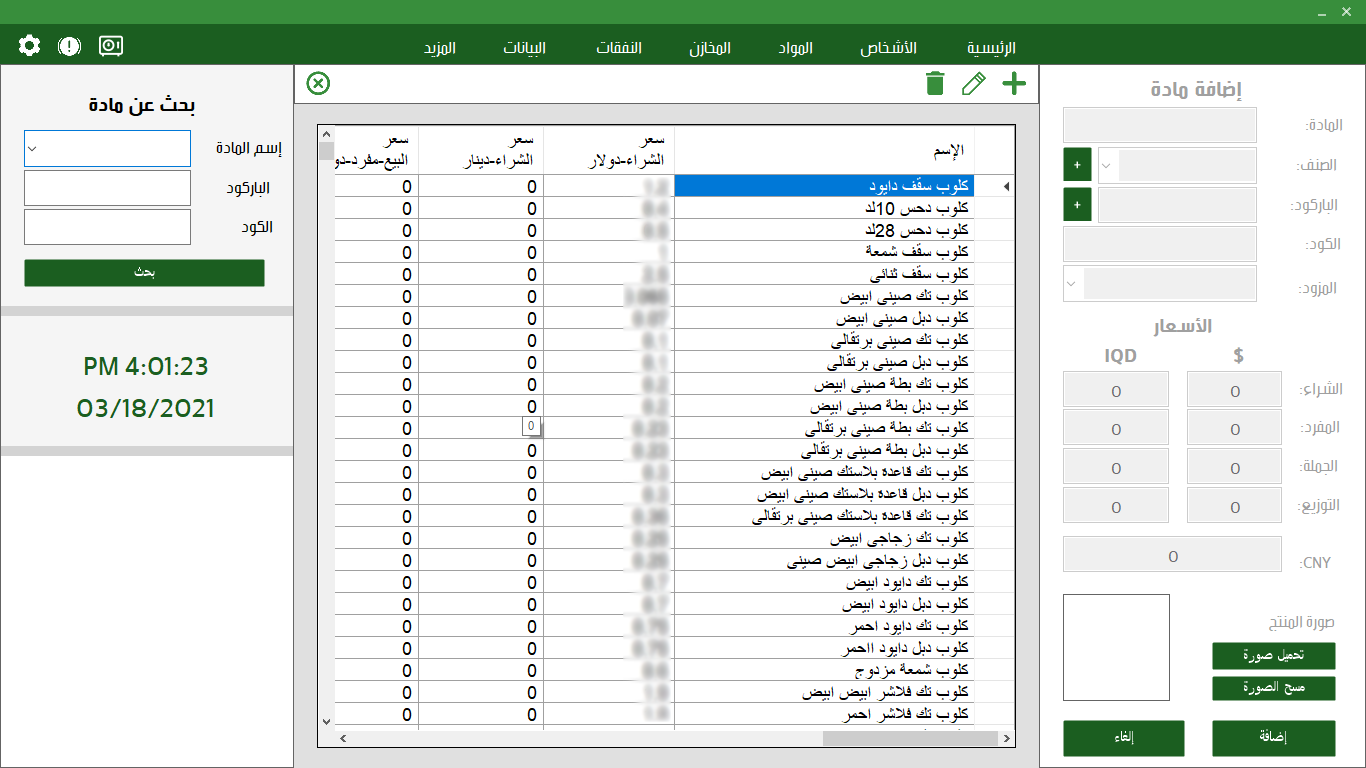Switch to the البيانات menu
This screenshot has height=768, width=1366.
[x=525, y=47]
